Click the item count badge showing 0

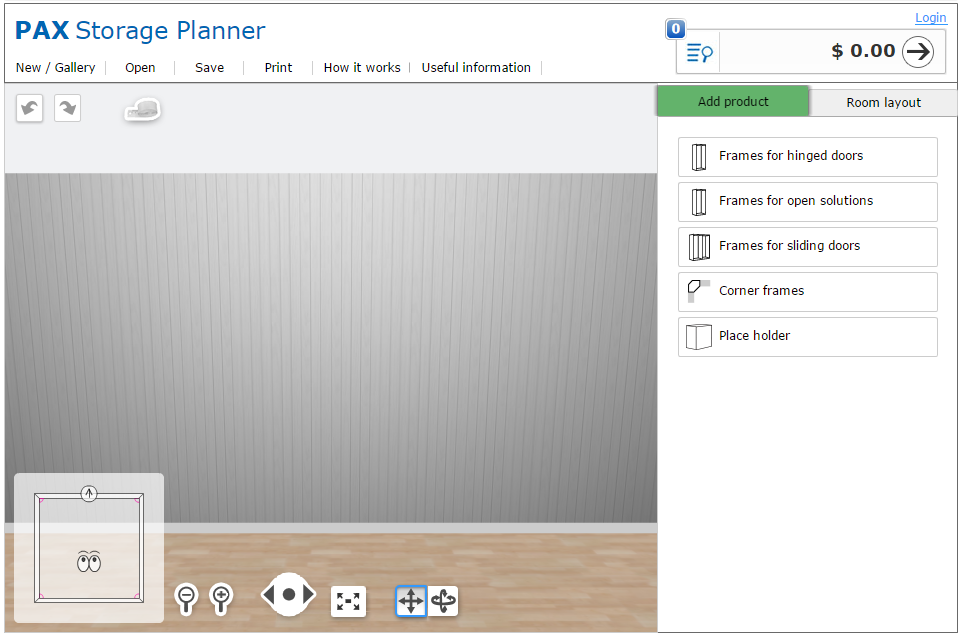point(676,29)
